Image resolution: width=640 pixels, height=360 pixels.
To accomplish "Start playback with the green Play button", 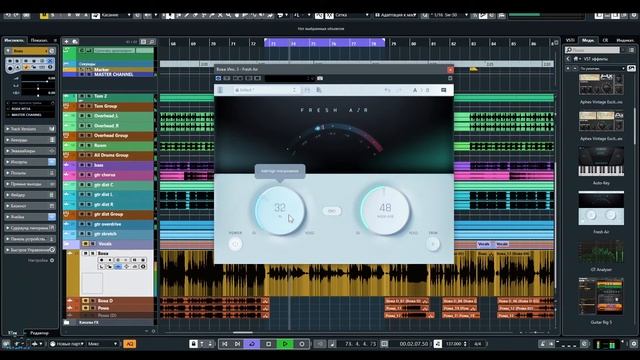I will [x=285, y=344].
